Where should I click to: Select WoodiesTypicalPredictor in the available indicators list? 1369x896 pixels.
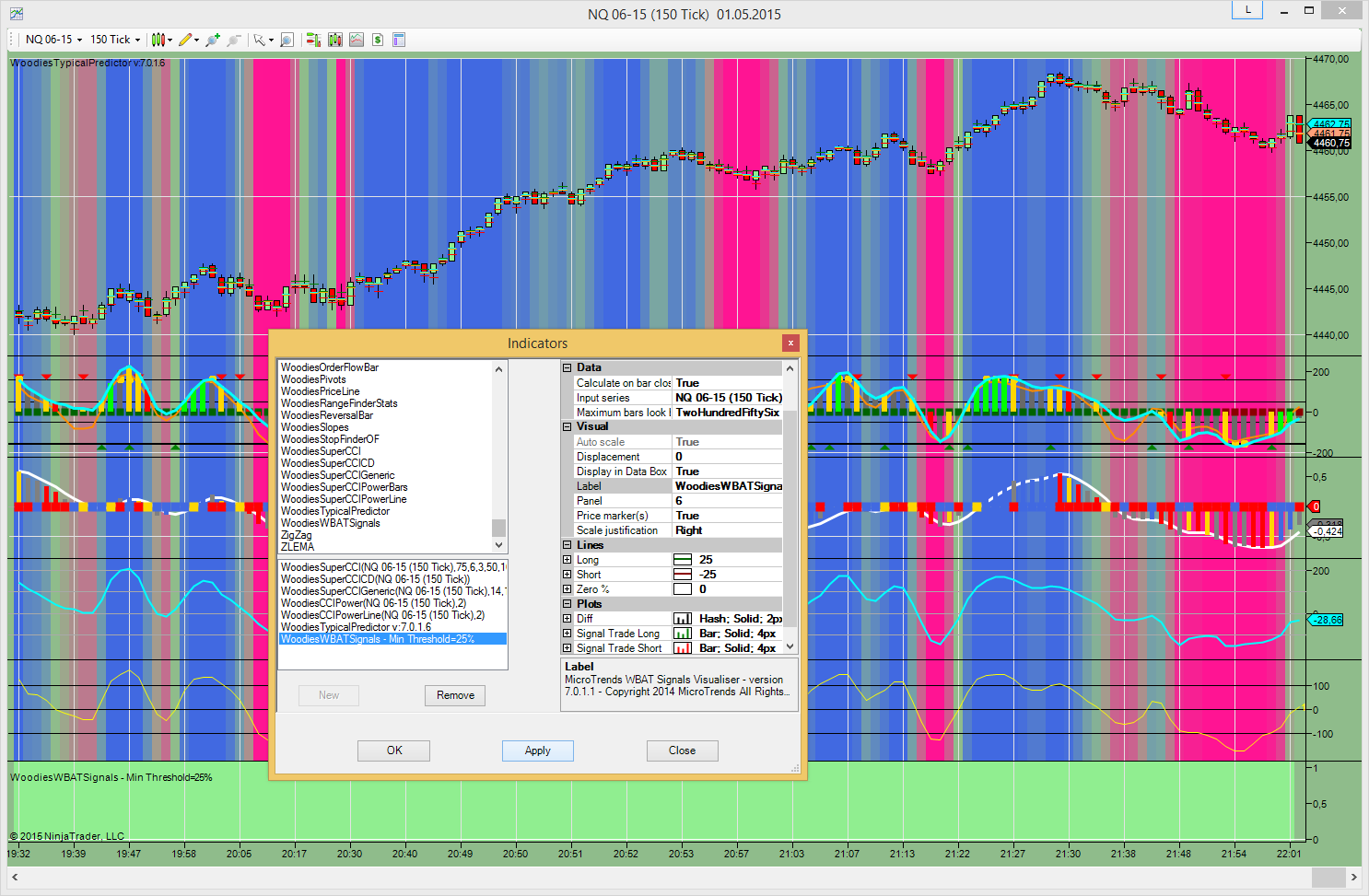pyautogui.click(x=335, y=511)
